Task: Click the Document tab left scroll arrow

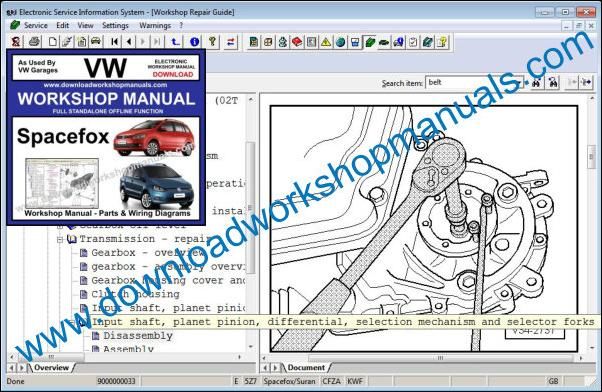Action: coord(265,368)
